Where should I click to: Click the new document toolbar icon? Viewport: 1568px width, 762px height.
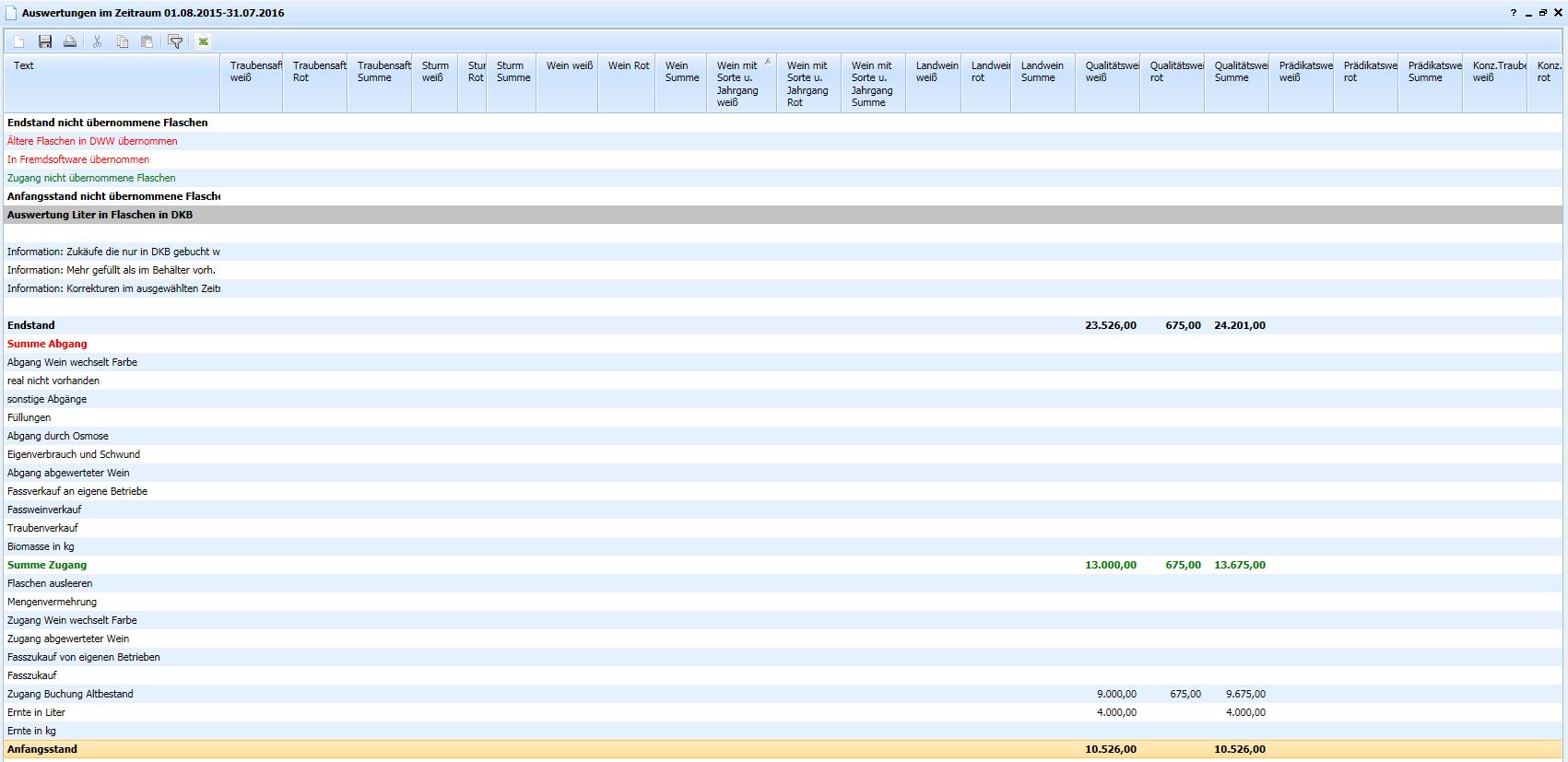click(x=19, y=41)
